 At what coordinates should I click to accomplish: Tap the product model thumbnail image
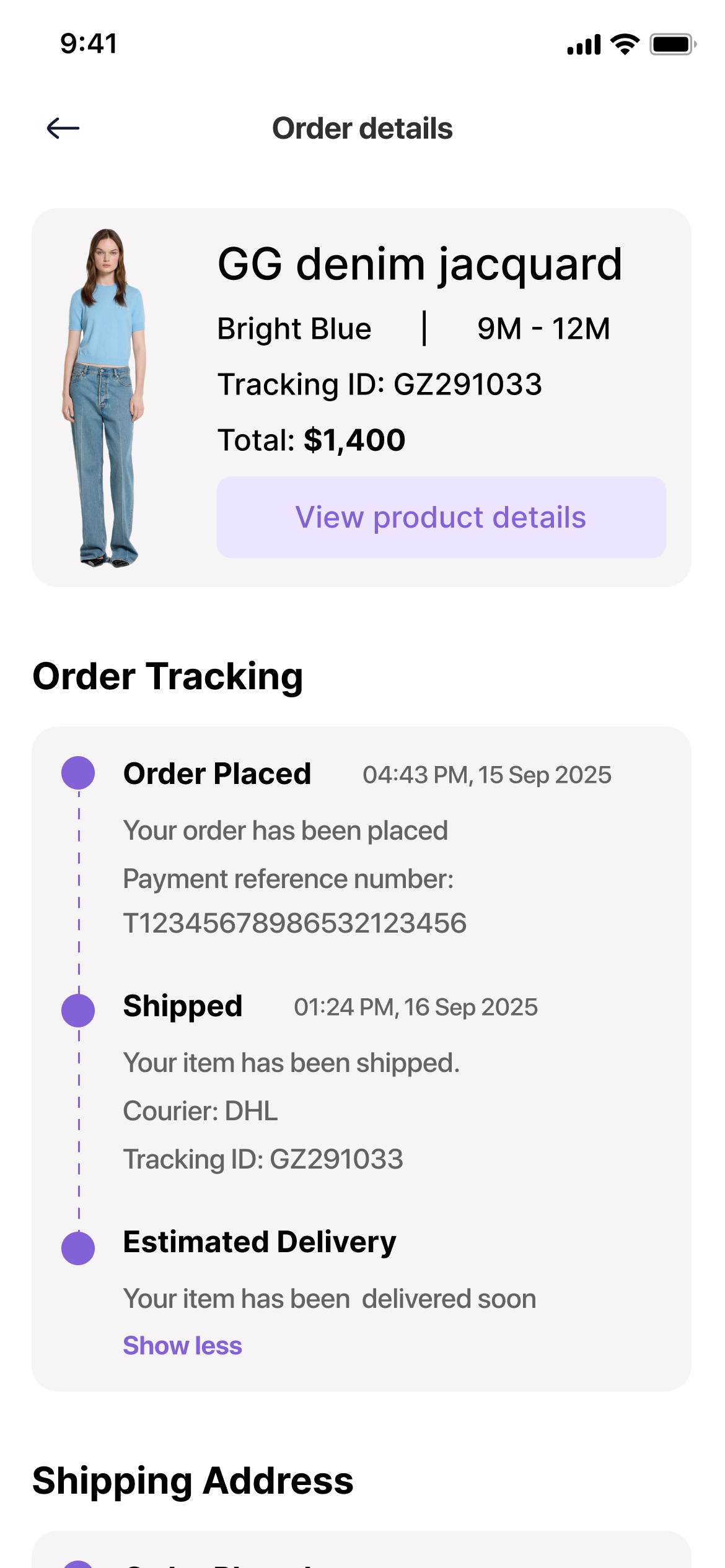(x=104, y=398)
